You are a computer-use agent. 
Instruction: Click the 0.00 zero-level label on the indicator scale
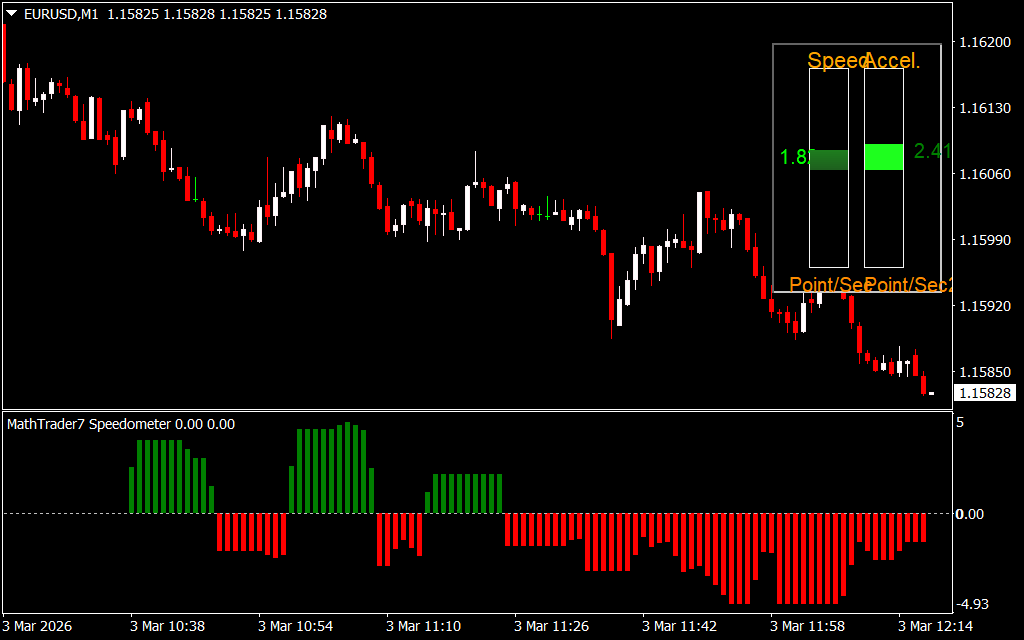pyautogui.click(x=970, y=514)
